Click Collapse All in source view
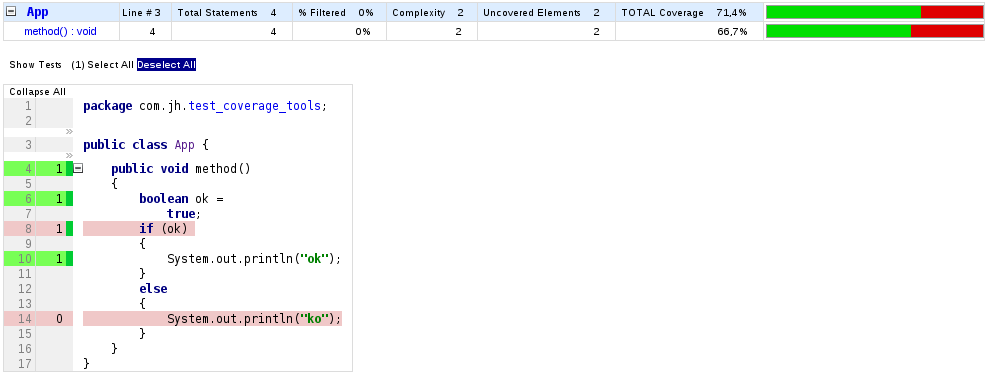Viewport: 989px width, 377px height. (x=37, y=92)
